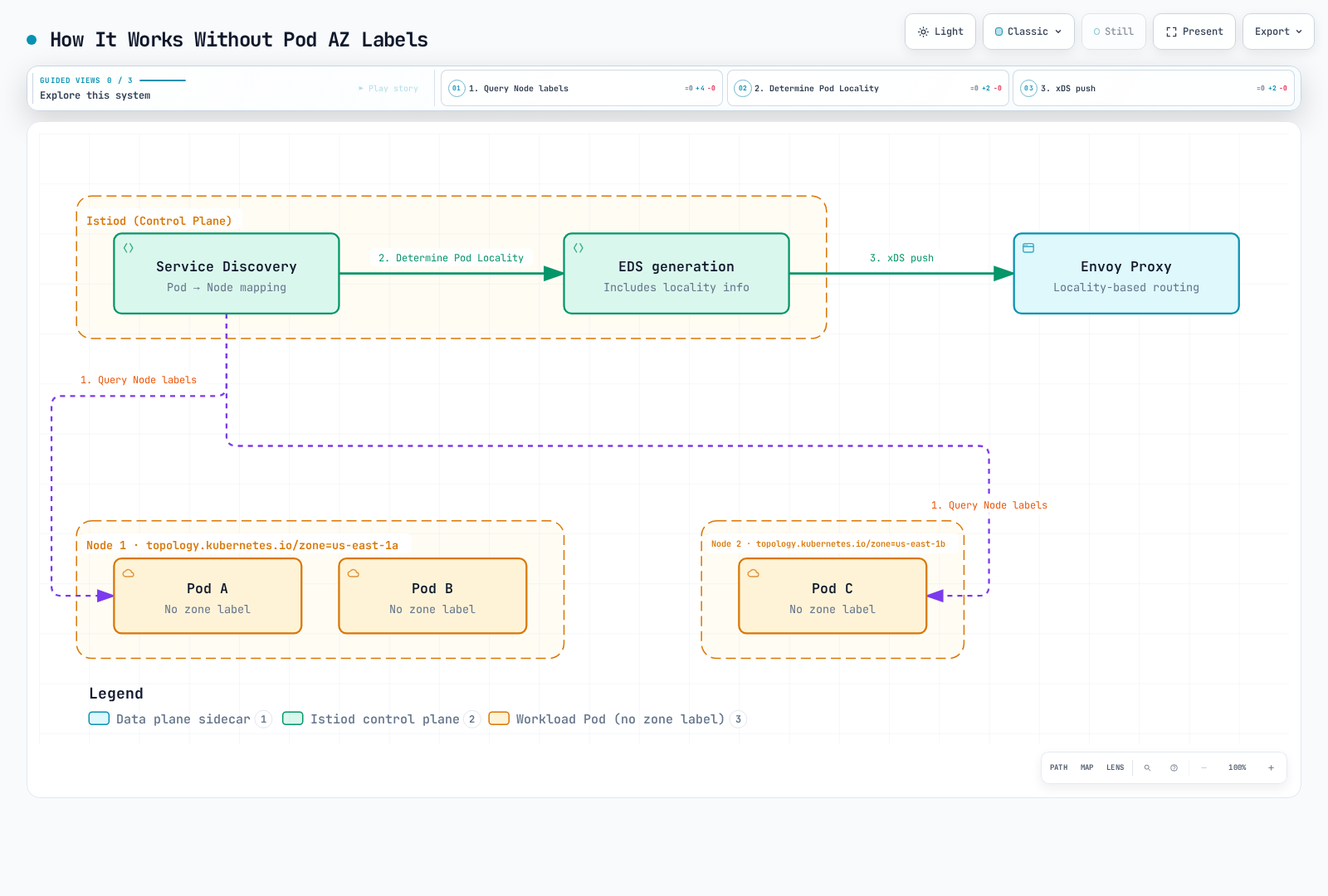The image size is (1328, 896).
Task: Click the count badge beside Data plane sidecar
Action: [263, 719]
